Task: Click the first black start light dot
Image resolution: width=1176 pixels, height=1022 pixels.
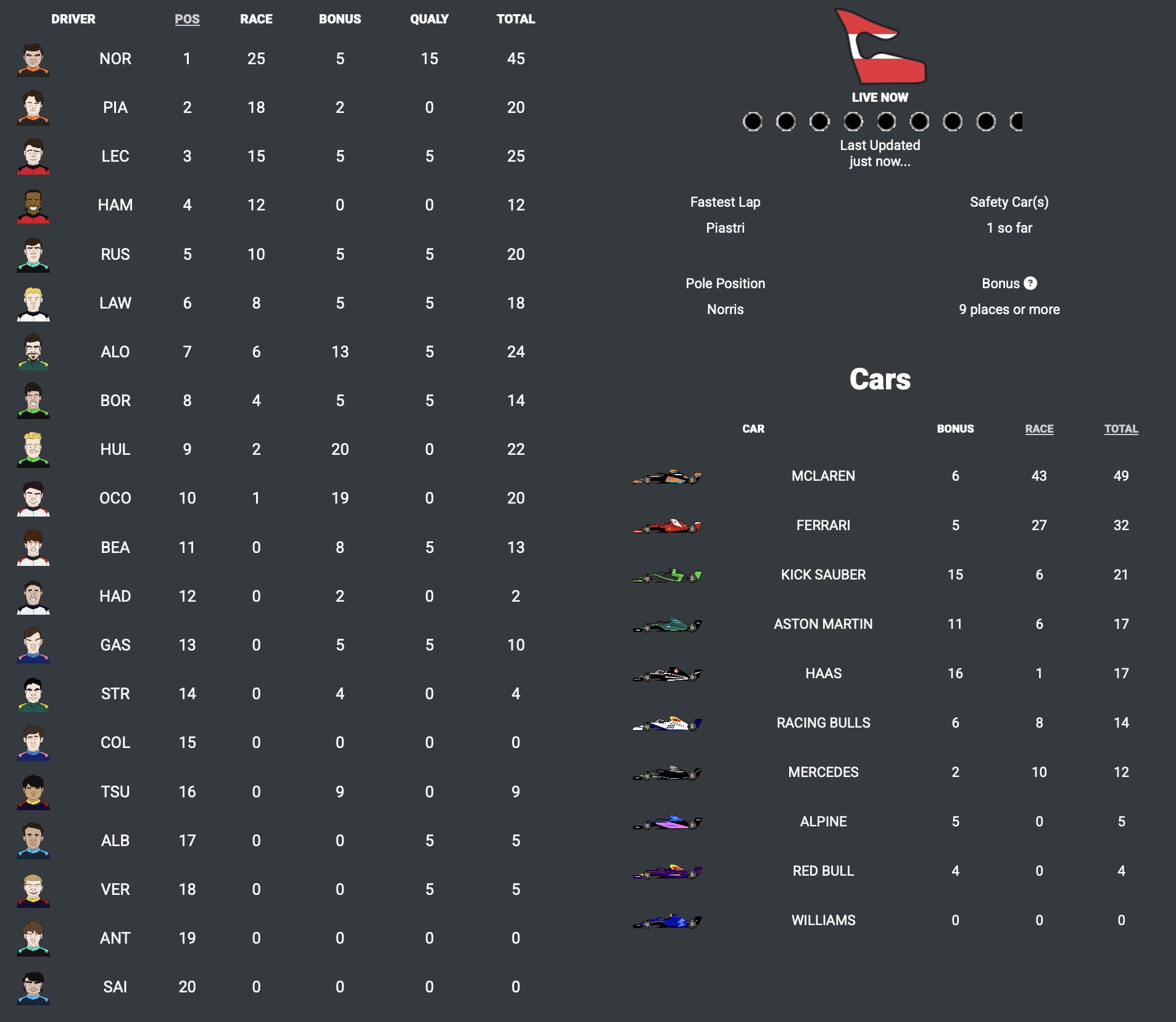Action: click(752, 122)
